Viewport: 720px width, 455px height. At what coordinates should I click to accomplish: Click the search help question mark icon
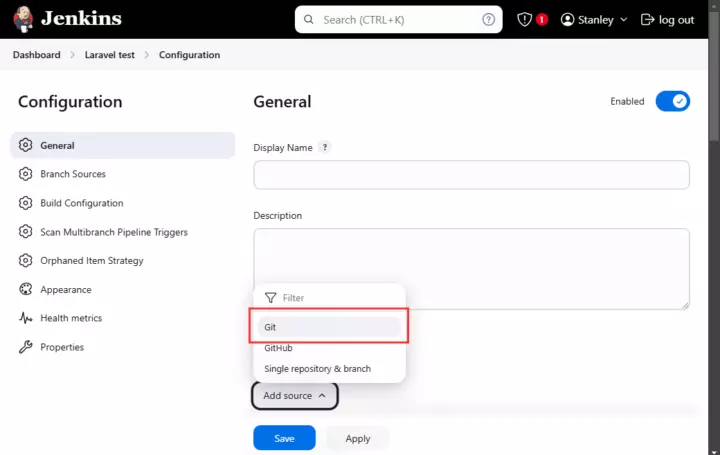pyautogui.click(x=489, y=19)
